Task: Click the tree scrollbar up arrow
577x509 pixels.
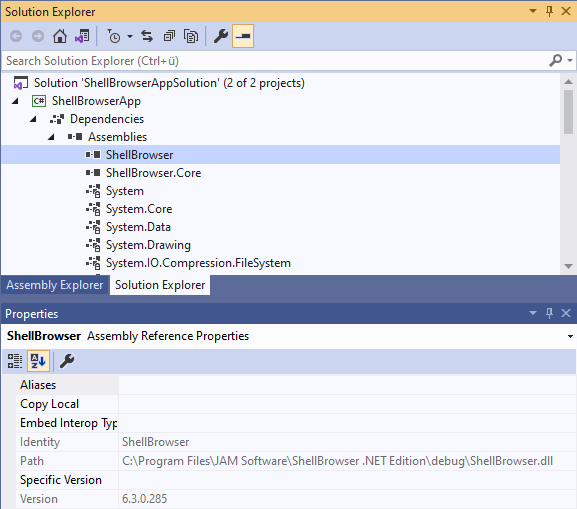Action: (x=568, y=82)
